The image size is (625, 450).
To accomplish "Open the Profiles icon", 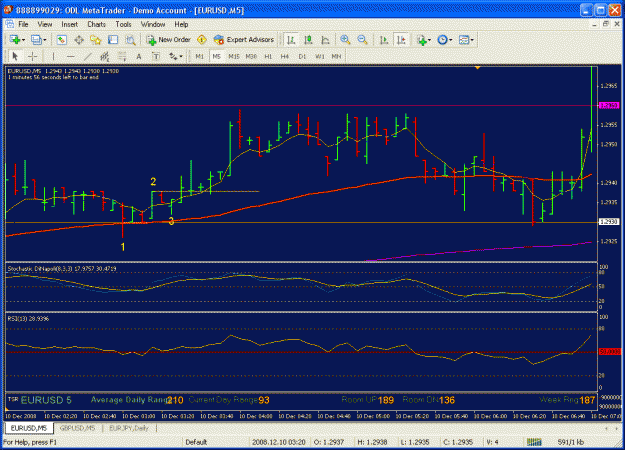I will point(36,40).
